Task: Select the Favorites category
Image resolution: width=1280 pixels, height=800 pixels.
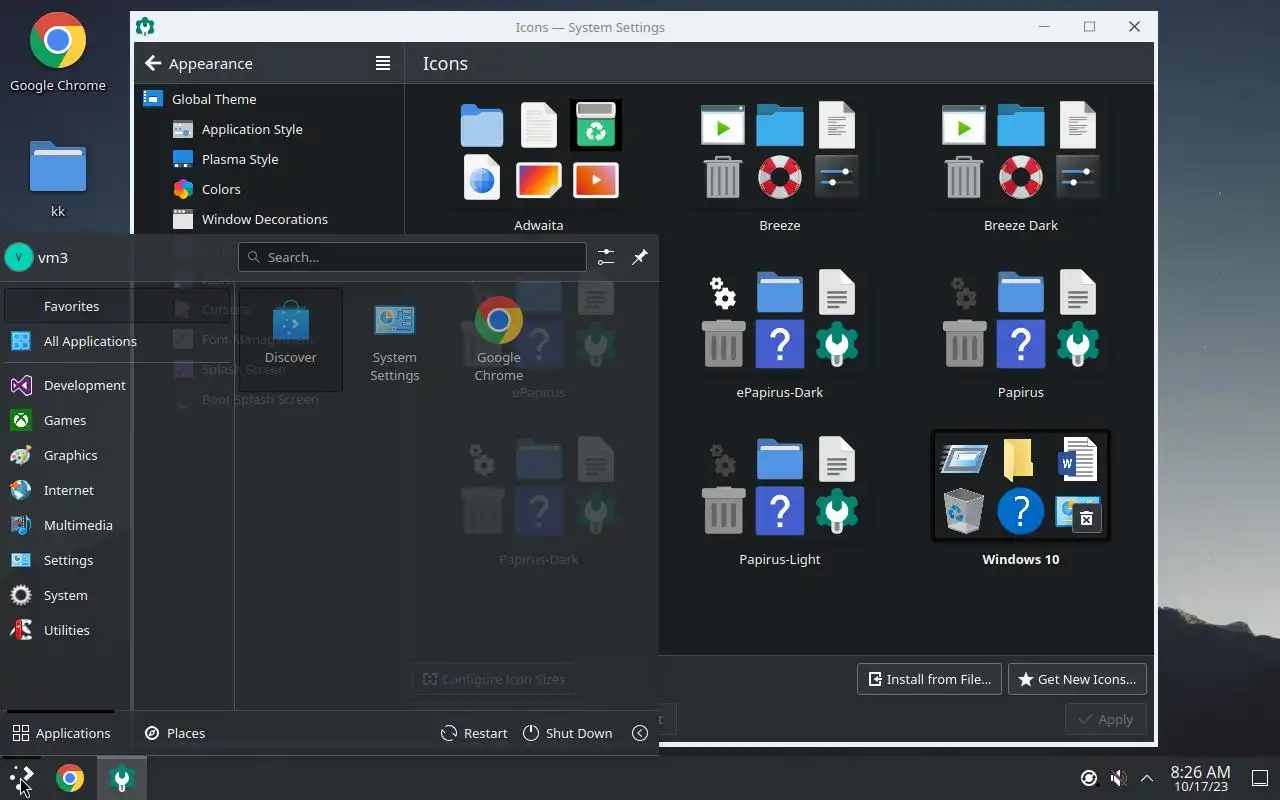Action: (118, 306)
